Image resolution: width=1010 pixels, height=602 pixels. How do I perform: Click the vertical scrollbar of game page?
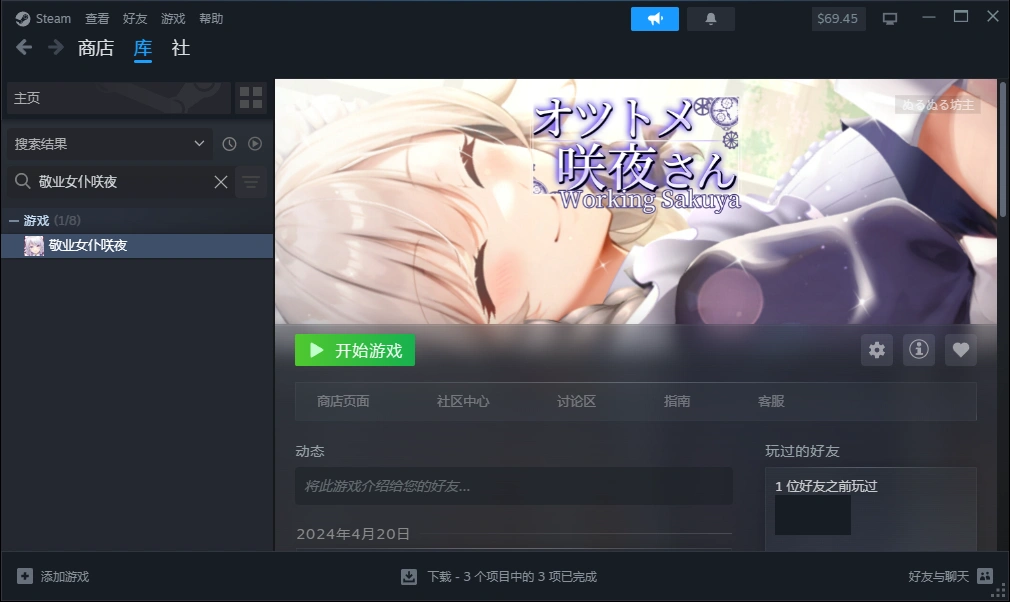[1002, 149]
